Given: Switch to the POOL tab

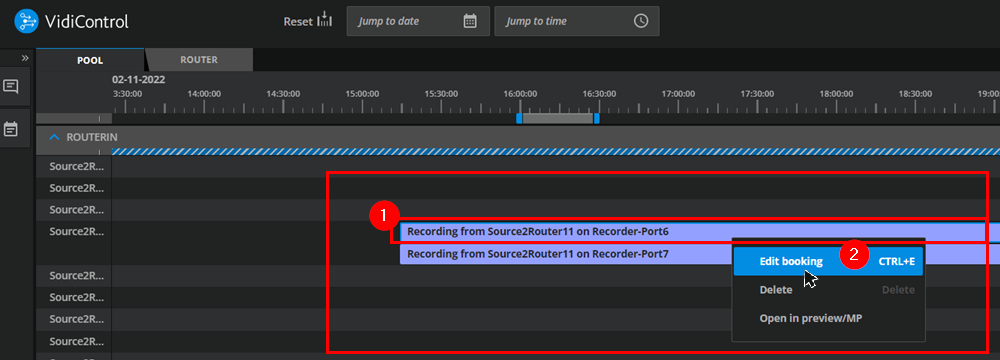Looking at the screenshot, I should (x=90, y=60).
